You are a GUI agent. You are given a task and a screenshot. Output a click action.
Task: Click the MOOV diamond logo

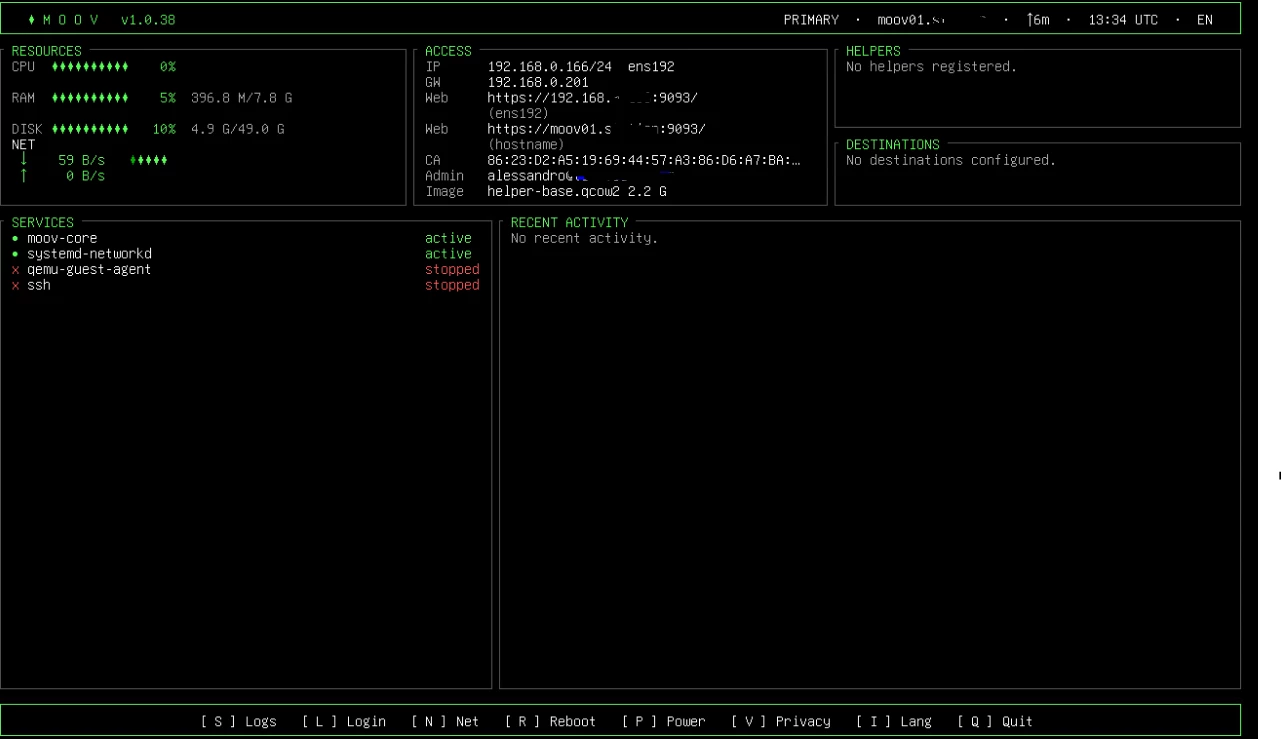point(32,20)
